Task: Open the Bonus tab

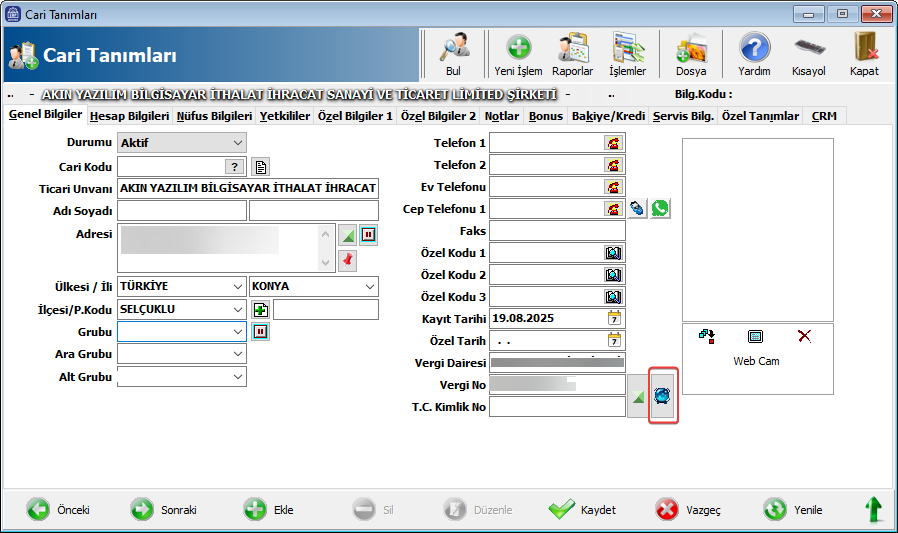Action: (546, 116)
